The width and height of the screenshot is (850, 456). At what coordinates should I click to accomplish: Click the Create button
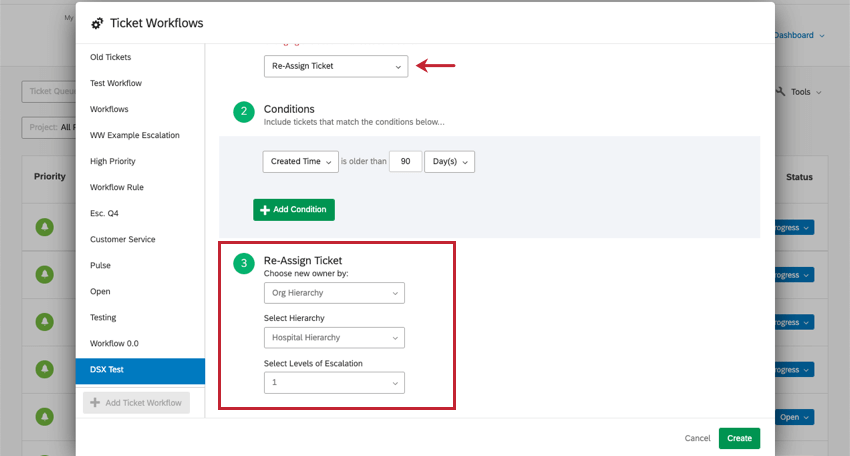click(739, 438)
